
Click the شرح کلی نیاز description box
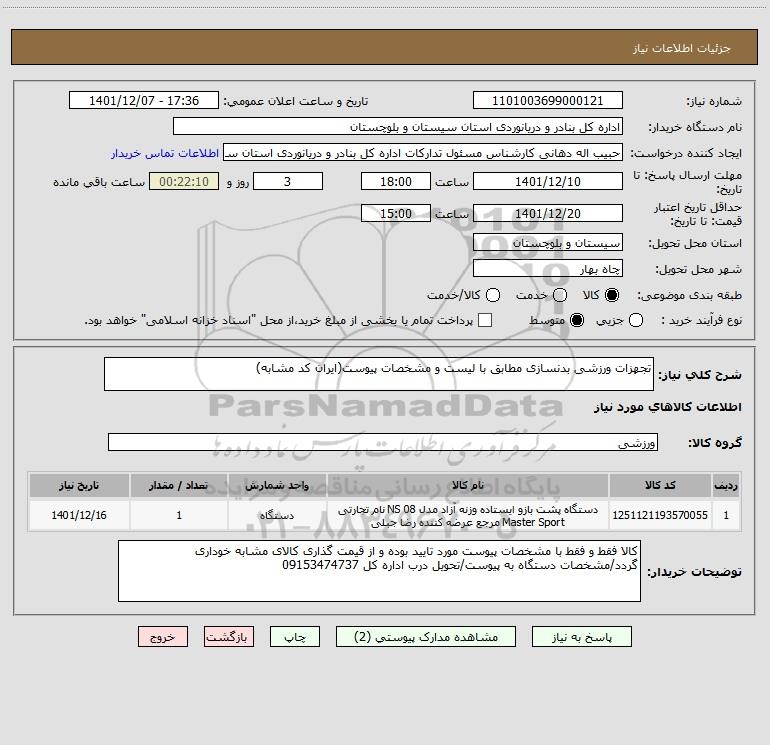pyautogui.click(x=379, y=374)
